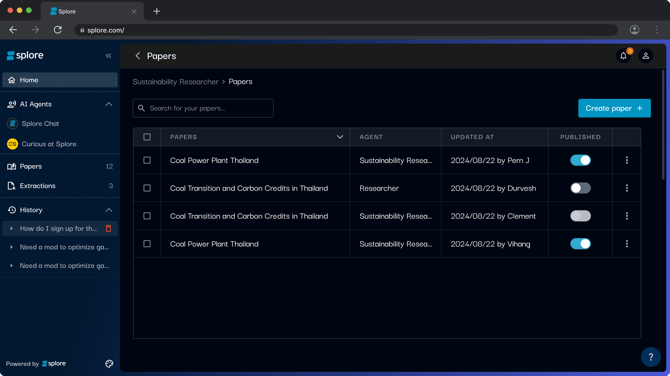Click the search magnifier icon in papers search
The width and height of the screenshot is (670, 376).
pos(141,108)
